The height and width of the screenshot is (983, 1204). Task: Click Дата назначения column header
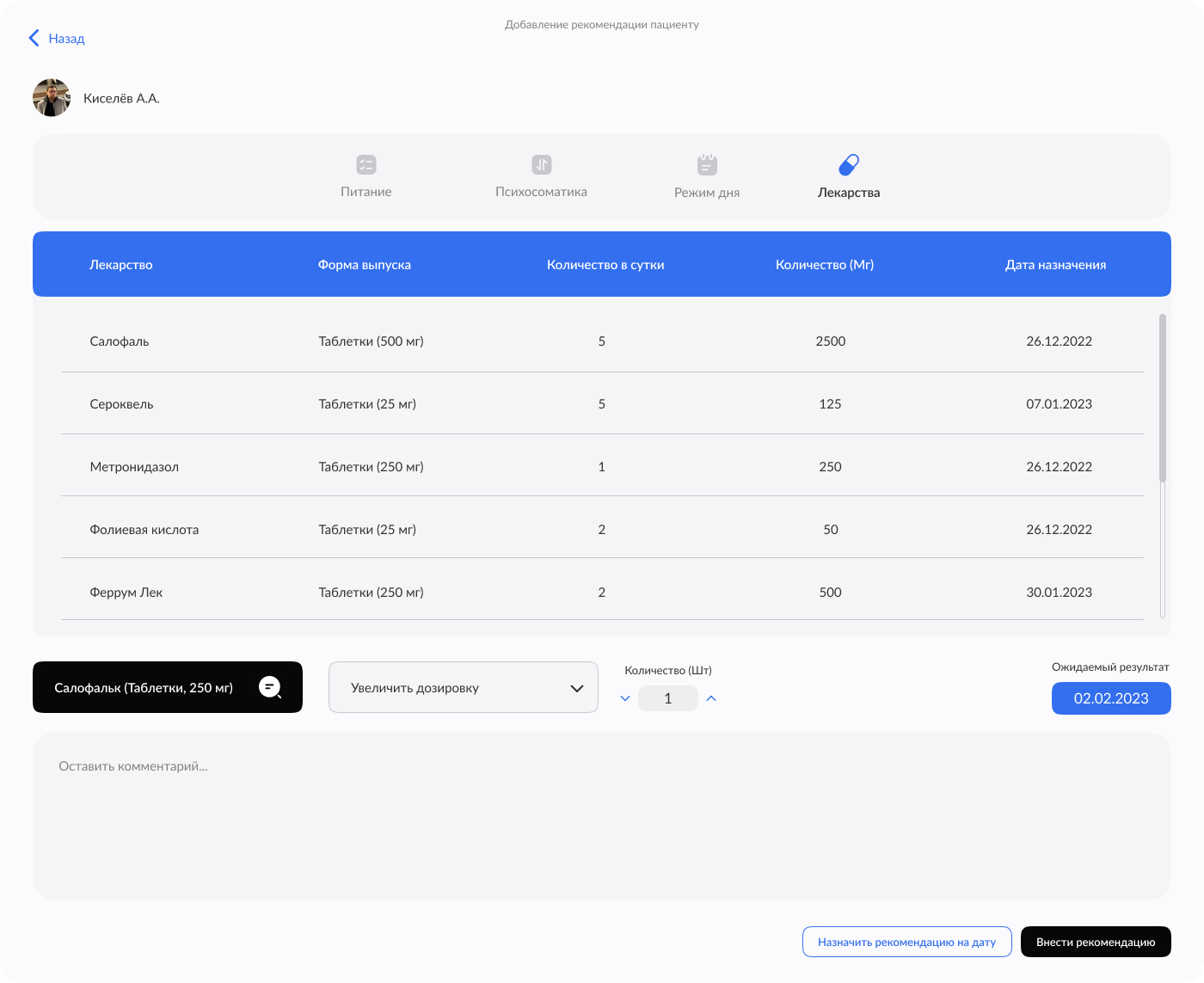[1056, 265]
